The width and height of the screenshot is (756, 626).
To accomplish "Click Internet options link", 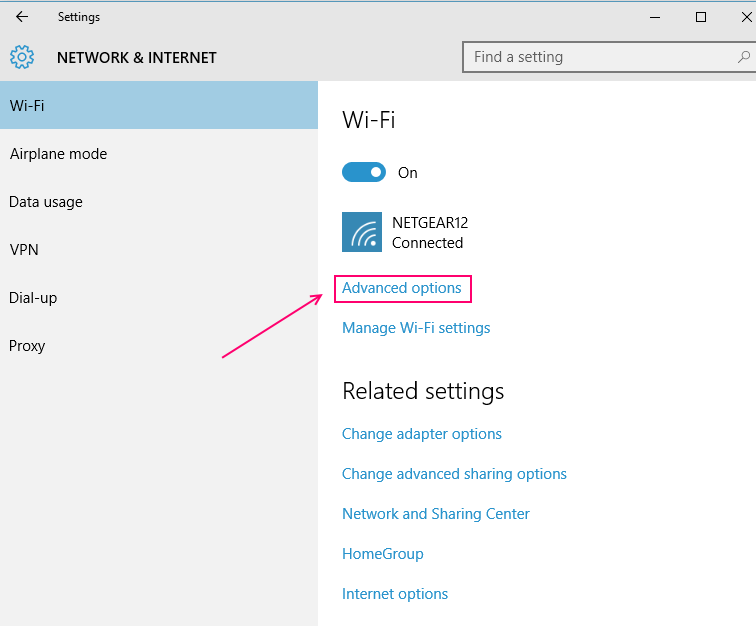I will 395,594.
